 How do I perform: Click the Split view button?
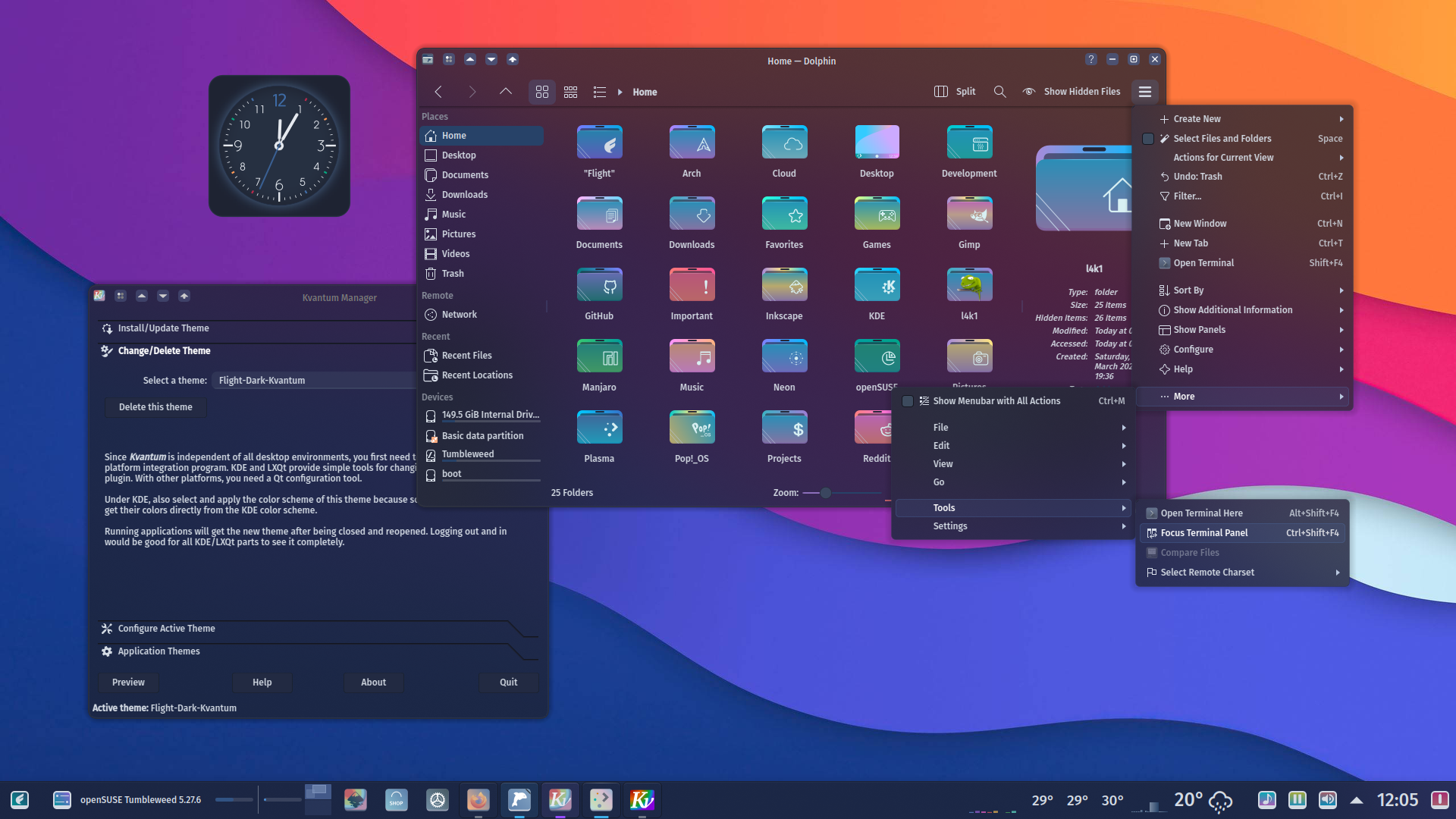point(955,92)
